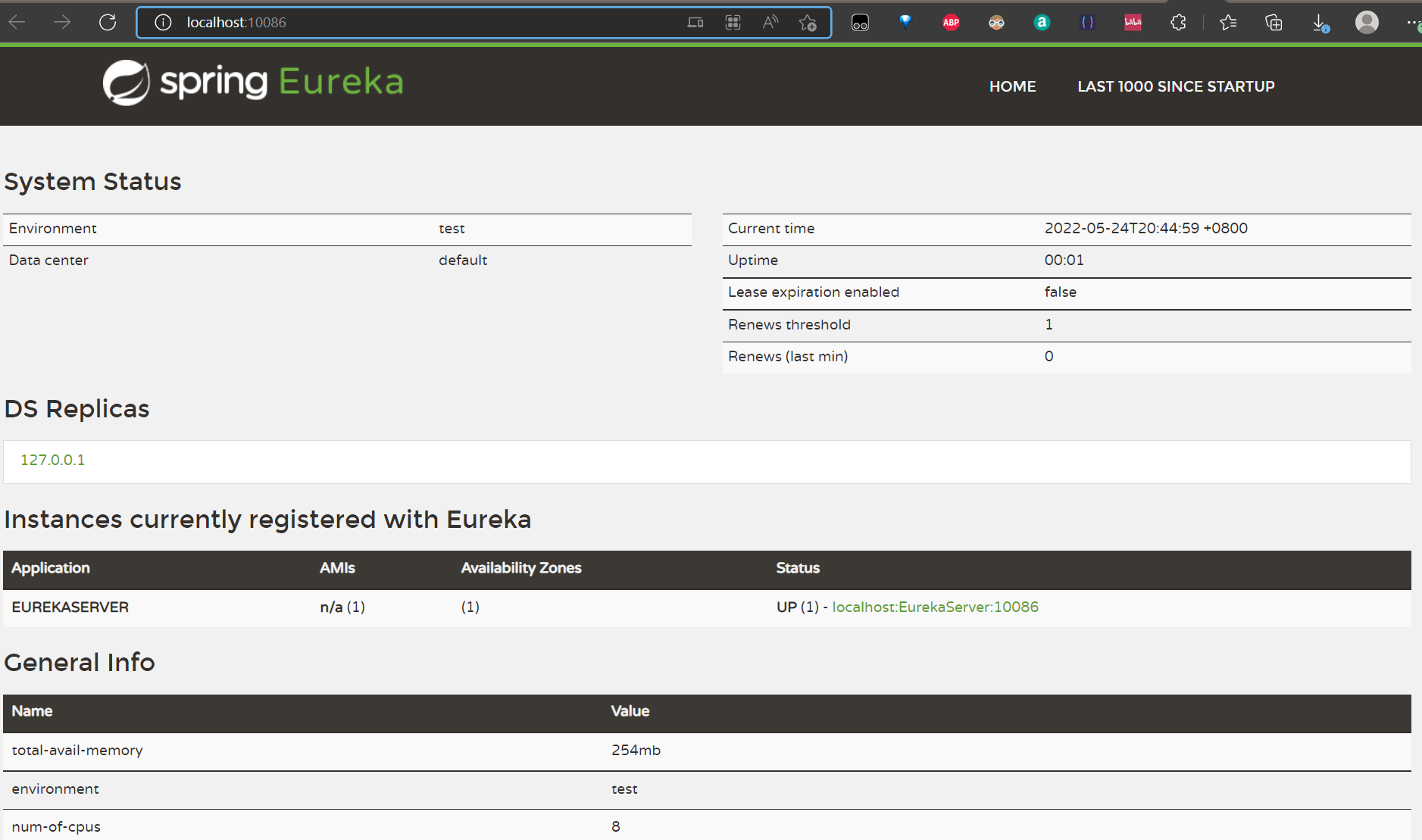View site information for localhost
Screen dimensions: 1422x840
click(163, 23)
